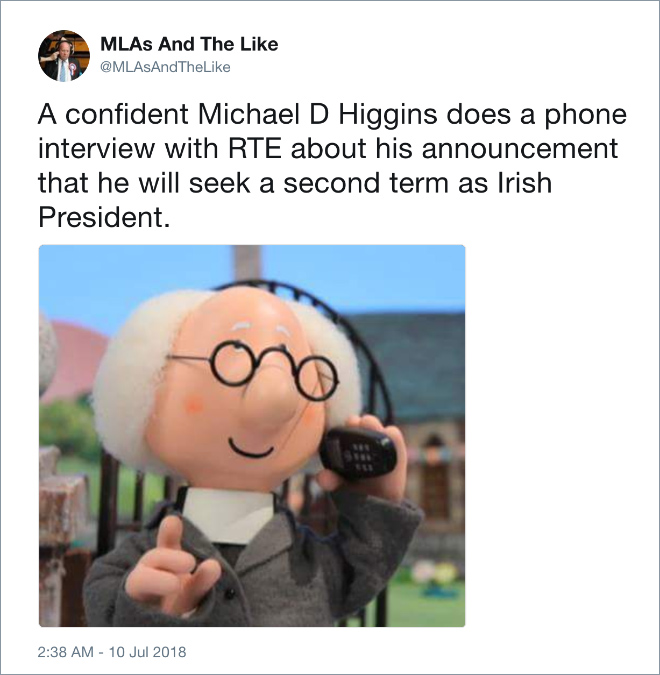Click the word confident in tweet text
660x675 pixels.
click(127, 114)
